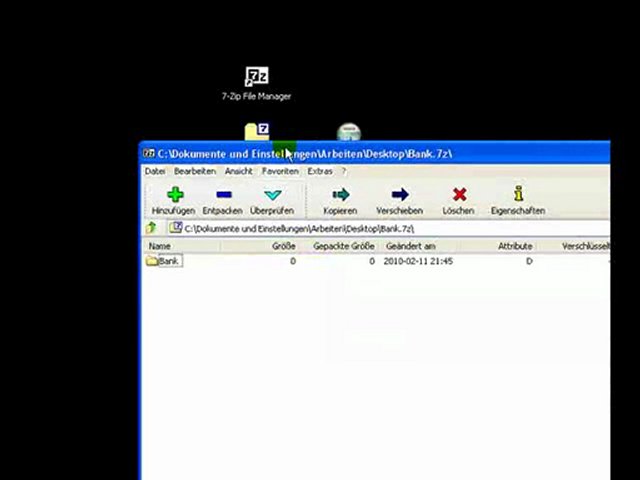
Task: Click the Hinzufügen (add) green plus icon
Action: click(174, 195)
